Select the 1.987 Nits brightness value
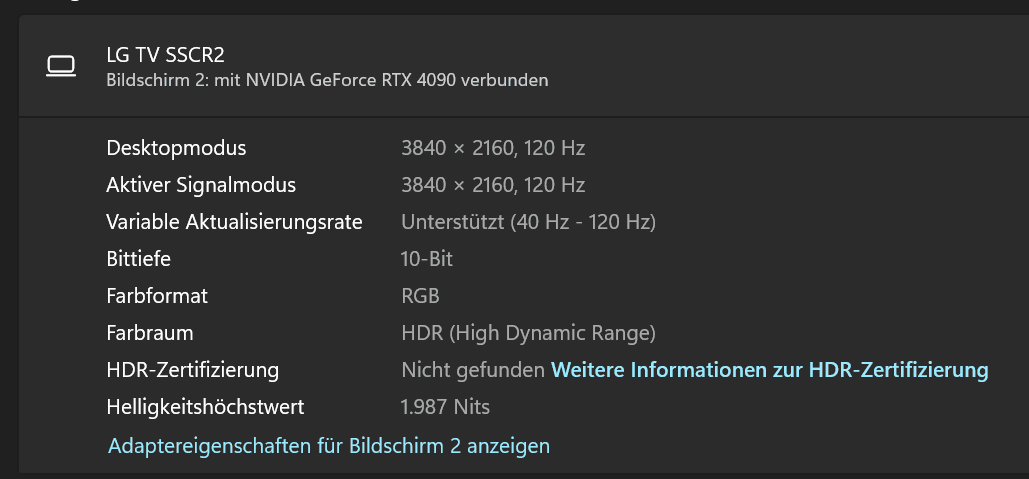This screenshot has width=1029, height=479. pyautogui.click(x=445, y=407)
